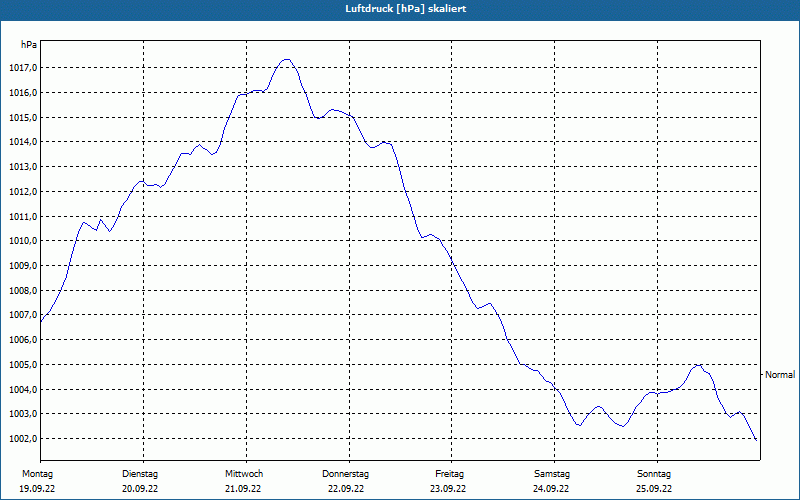Click the pressure curve's peak above 1017 hPa

click(x=287, y=60)
